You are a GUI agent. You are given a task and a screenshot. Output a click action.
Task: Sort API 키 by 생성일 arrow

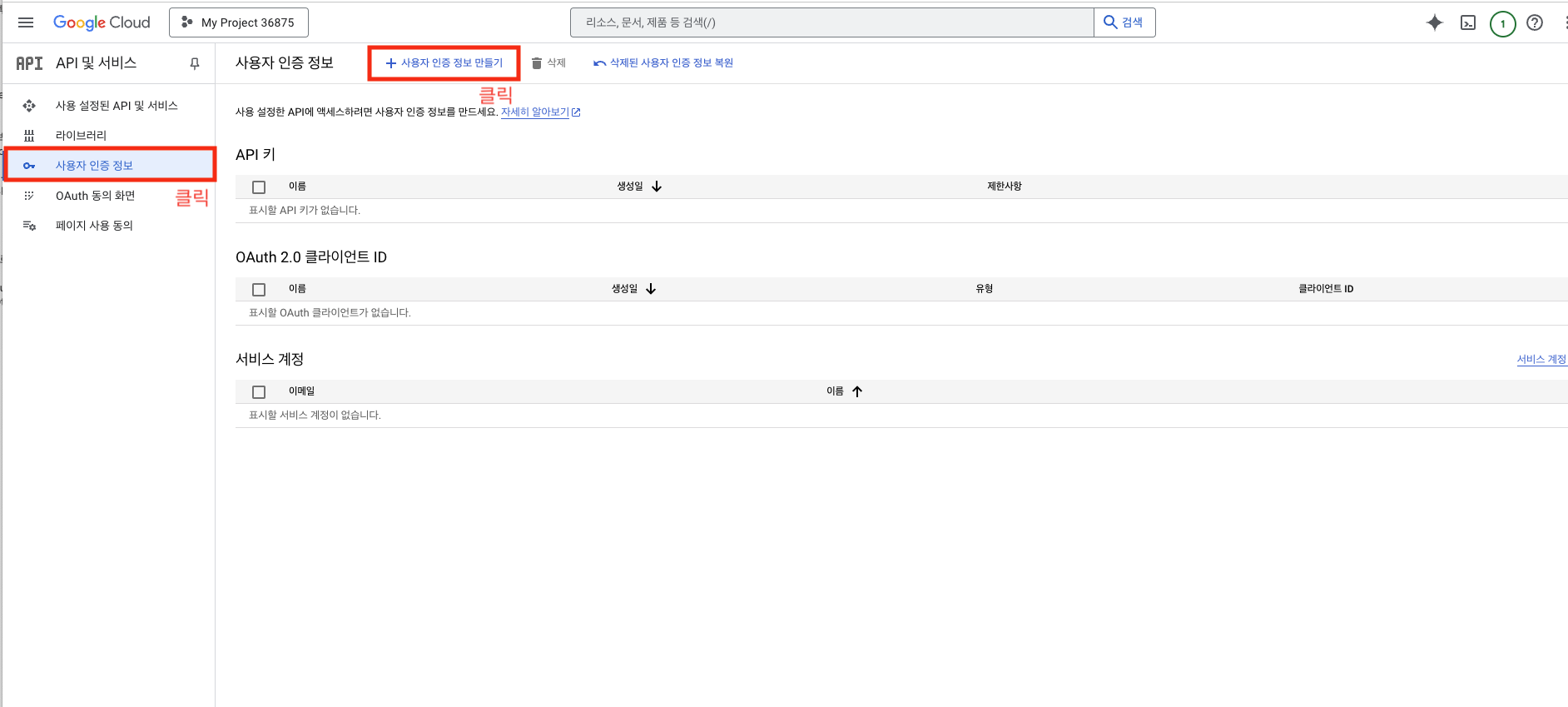(657, 187)
